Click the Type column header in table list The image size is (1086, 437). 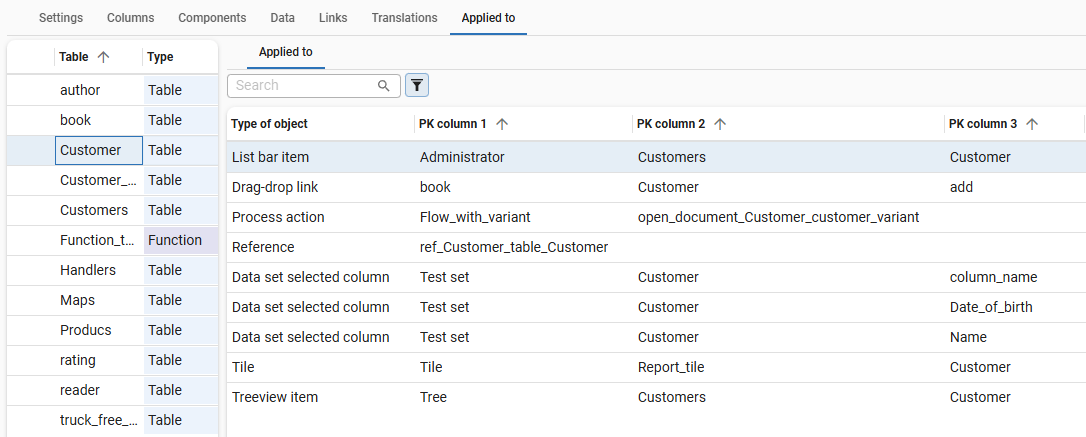point(161,57)
